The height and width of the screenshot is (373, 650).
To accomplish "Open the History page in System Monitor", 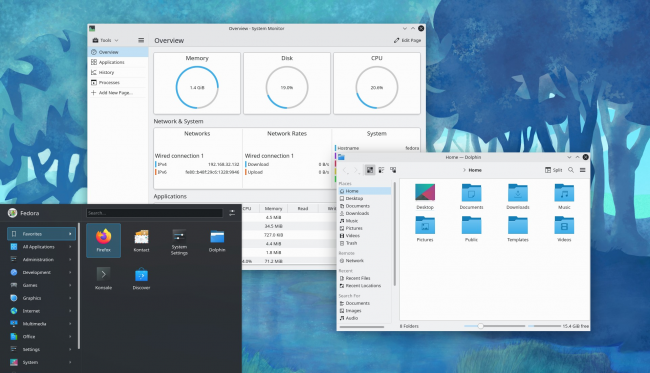I will tap(118, 72).
